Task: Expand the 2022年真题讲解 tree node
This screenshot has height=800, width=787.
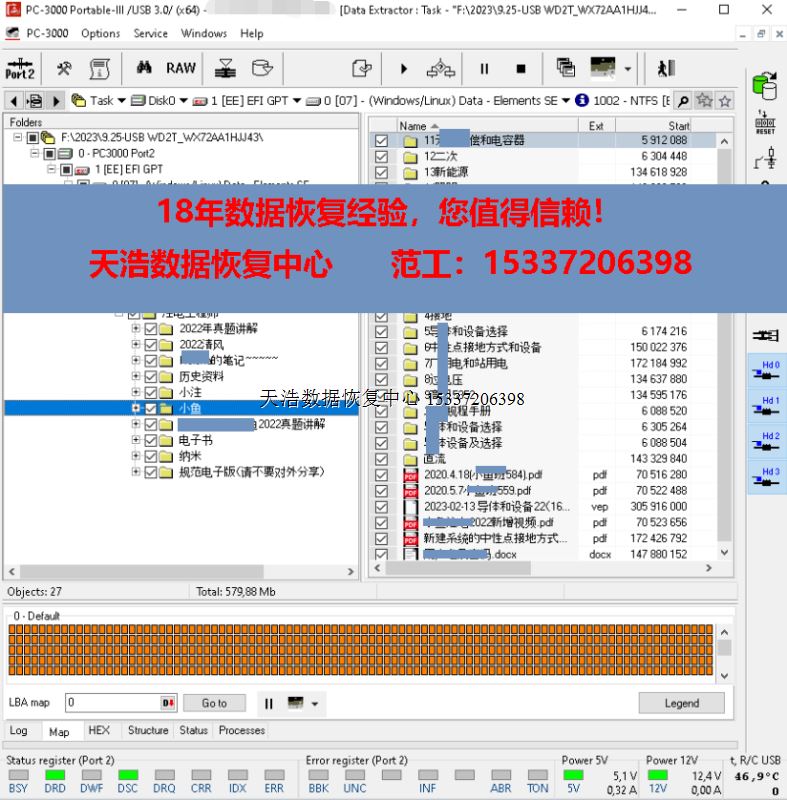Action: [x=136, y=329]
